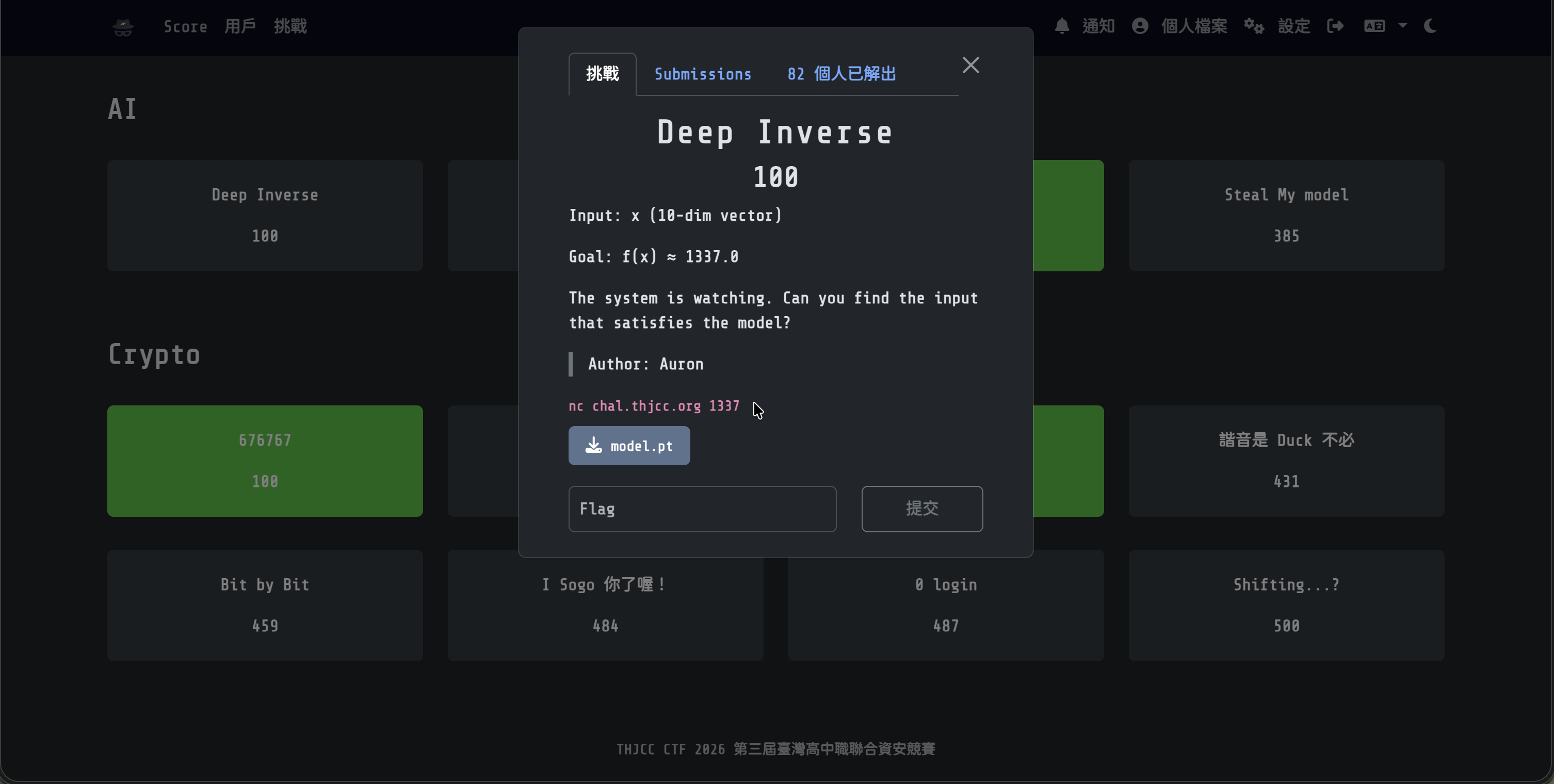Viewport: 1554px width, 784px height.
Task: Click the logout arrow icon
Action: pyautogui.click(x=1335, y=26)
